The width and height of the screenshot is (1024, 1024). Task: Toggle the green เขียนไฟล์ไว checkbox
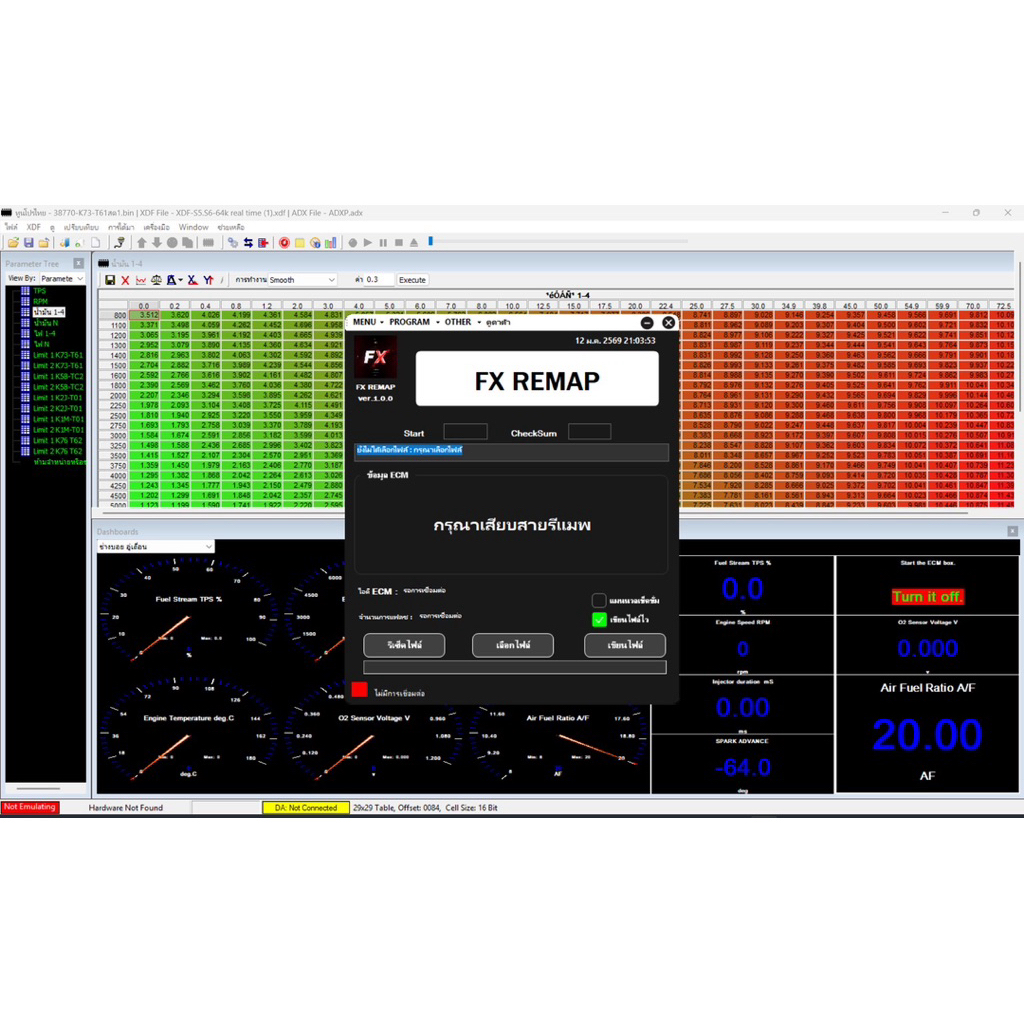coord(599,619)
